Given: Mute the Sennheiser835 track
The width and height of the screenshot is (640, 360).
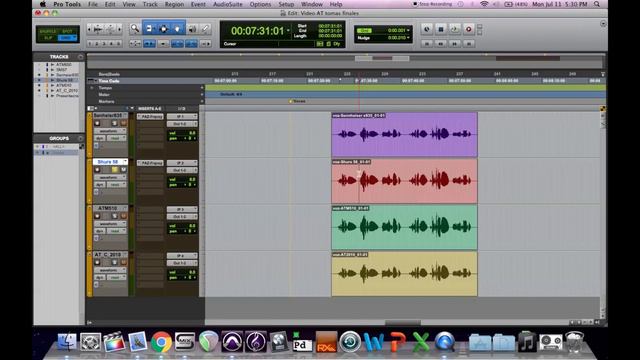Looking at the screenshot, I should point(123,123).
